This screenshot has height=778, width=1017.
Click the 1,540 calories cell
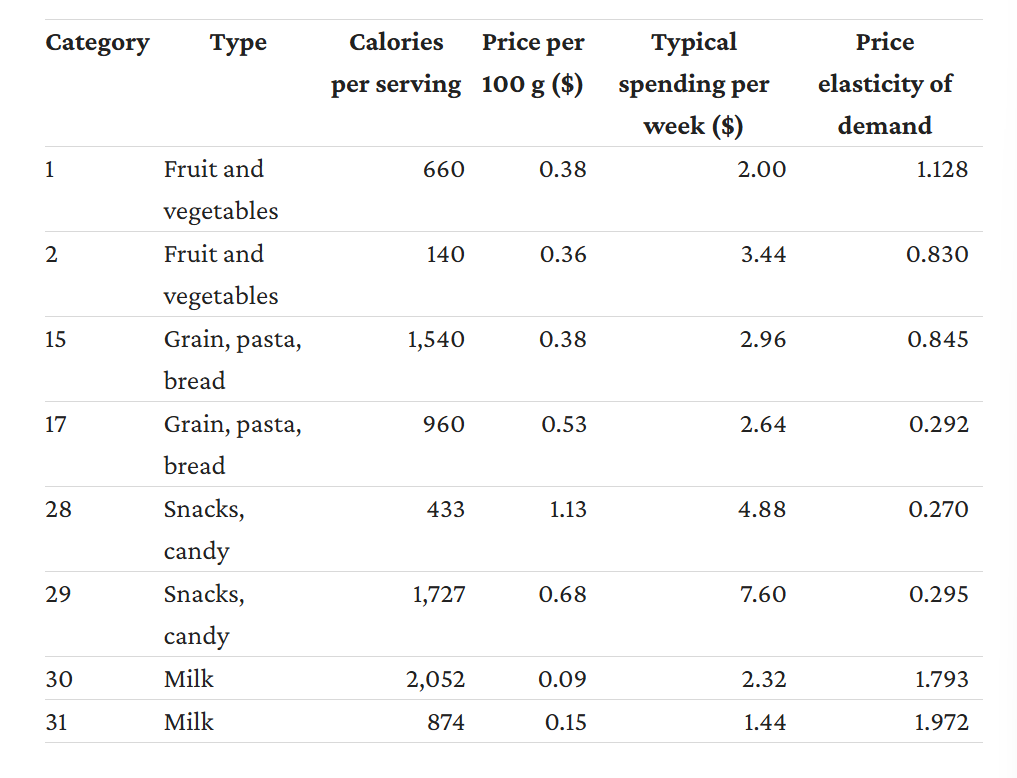(436, 340)
